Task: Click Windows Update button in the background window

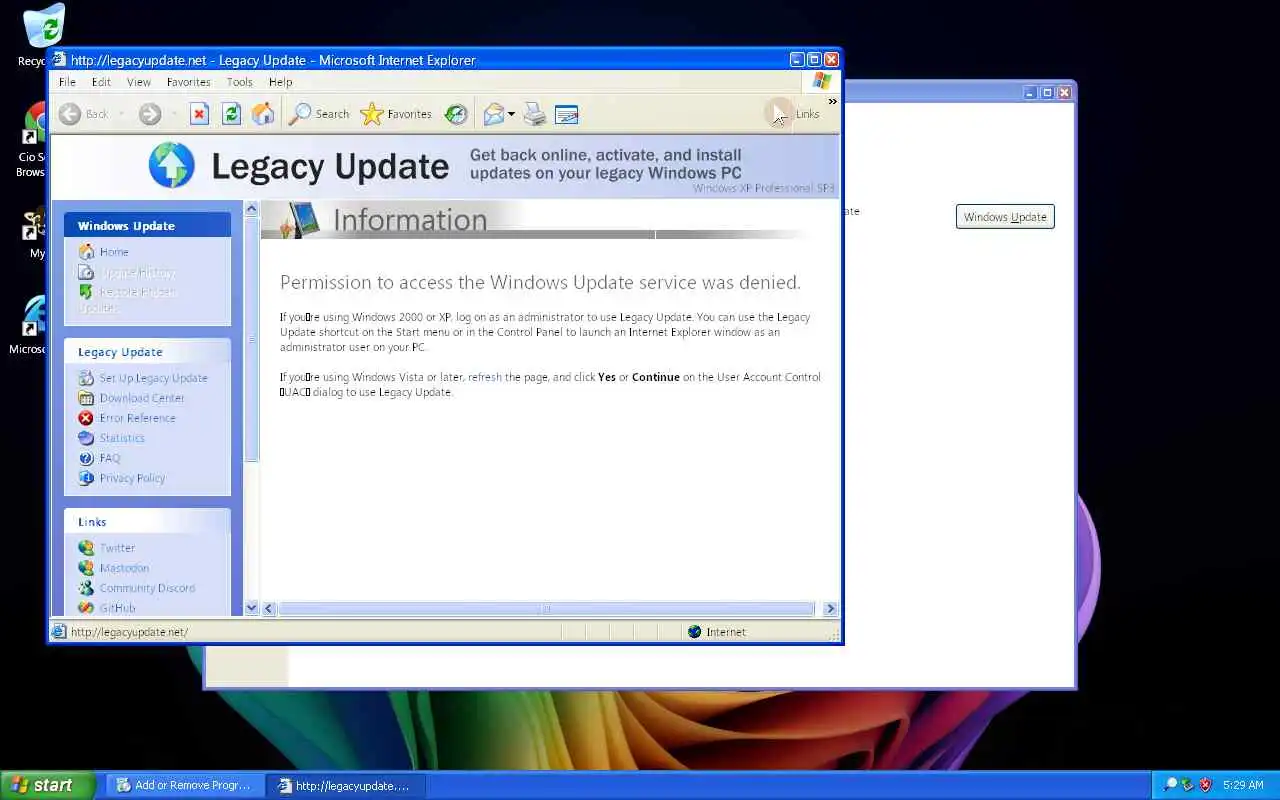Action: [1005, 217]
